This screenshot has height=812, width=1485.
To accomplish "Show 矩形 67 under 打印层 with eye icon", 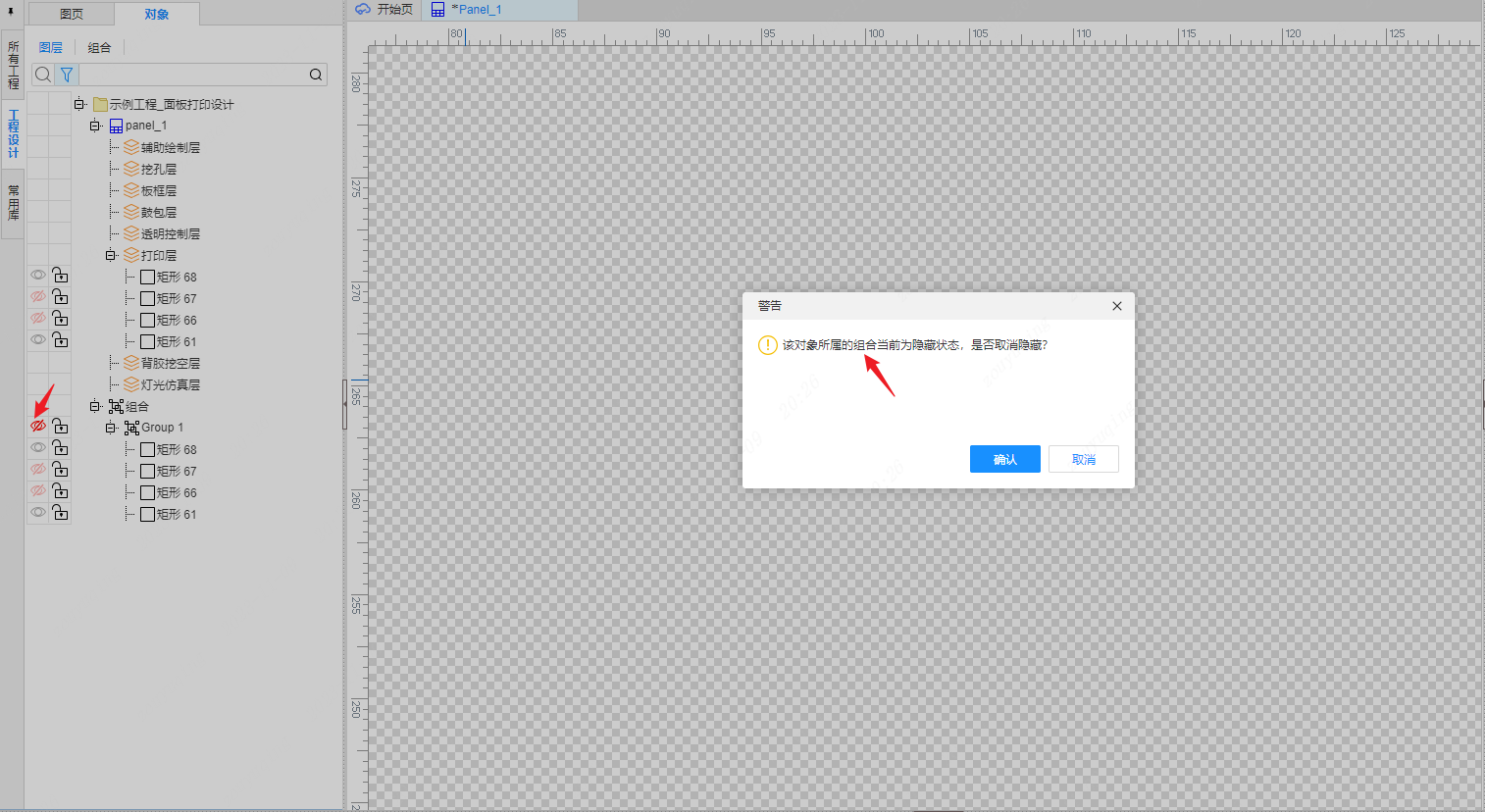I will click(x=38, y=297).
